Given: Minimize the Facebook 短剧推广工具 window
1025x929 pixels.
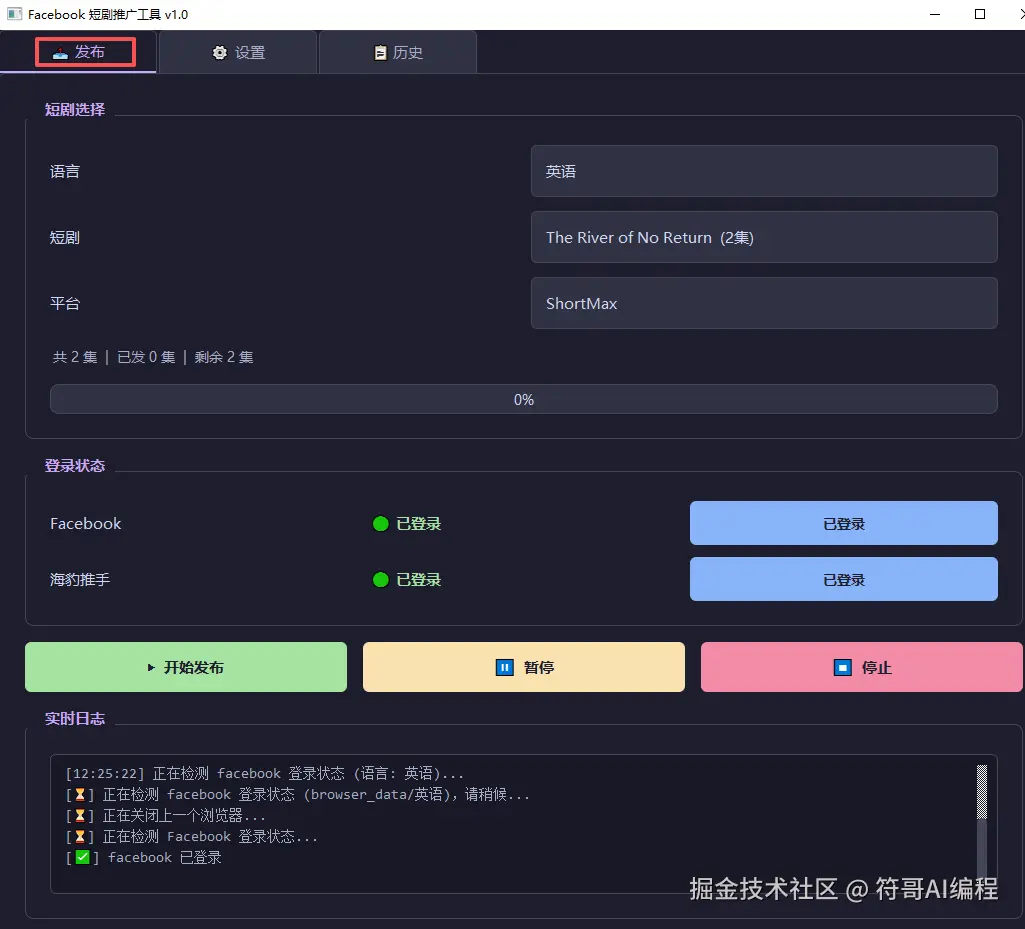Looking at the screenshot, I should pos(935,14).
